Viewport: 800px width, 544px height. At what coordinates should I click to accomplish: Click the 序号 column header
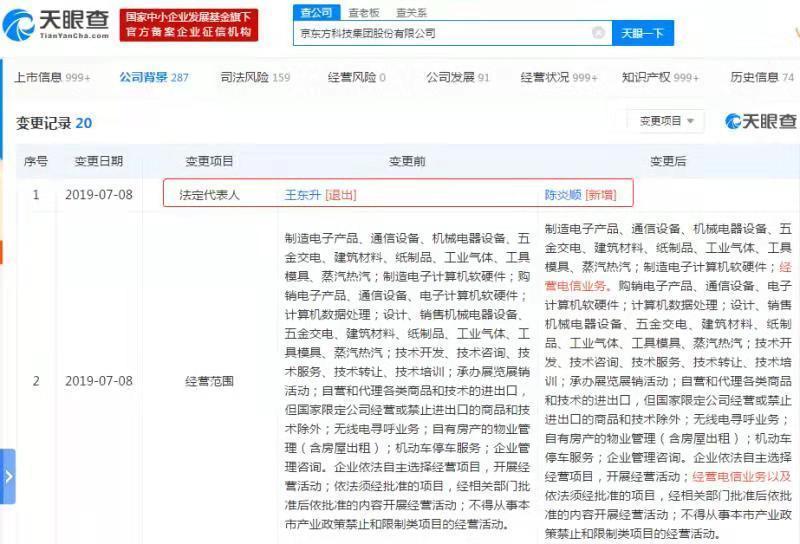point(36,161)
